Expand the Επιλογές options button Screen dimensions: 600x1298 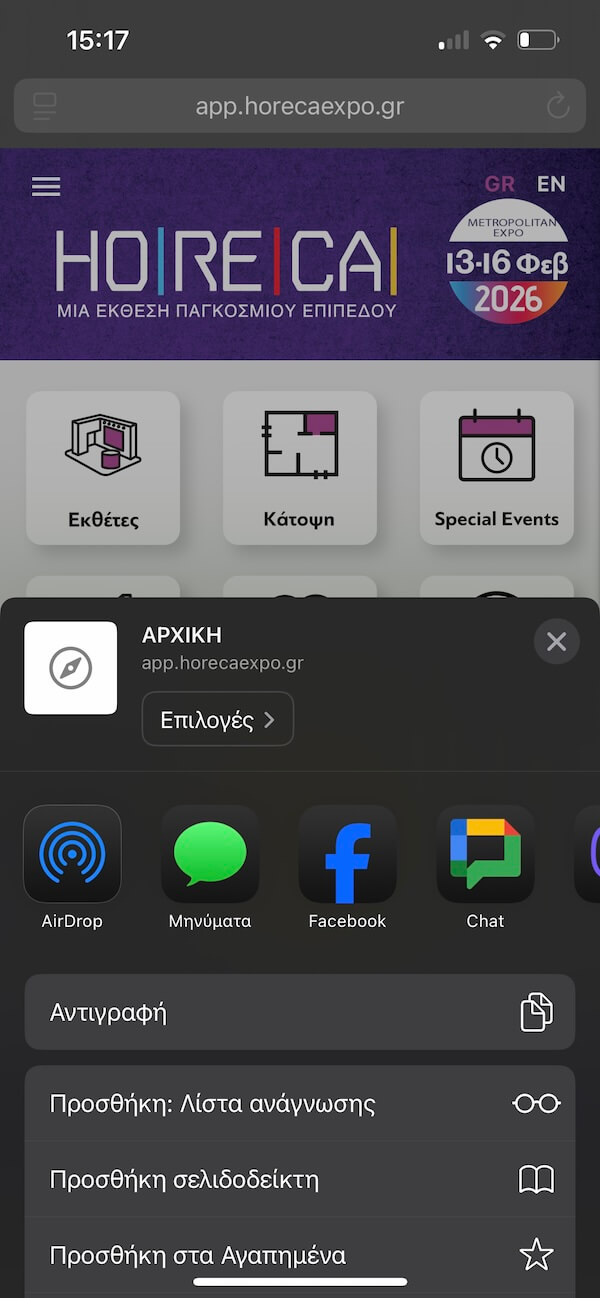pyautogui.click(x=217, y=720)
